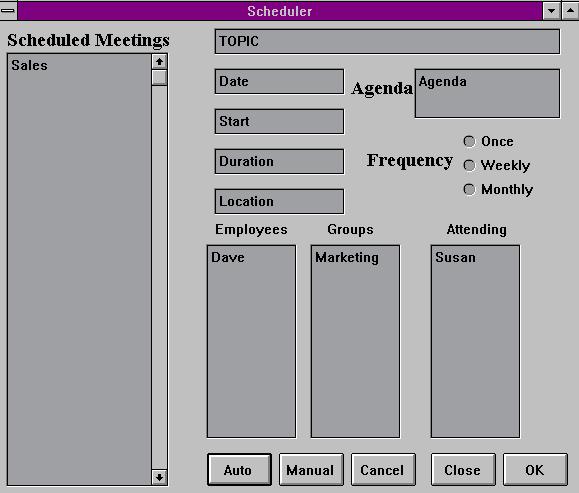Click the Auto button
The image size is (579, 493).
click(x=239, y=470)
